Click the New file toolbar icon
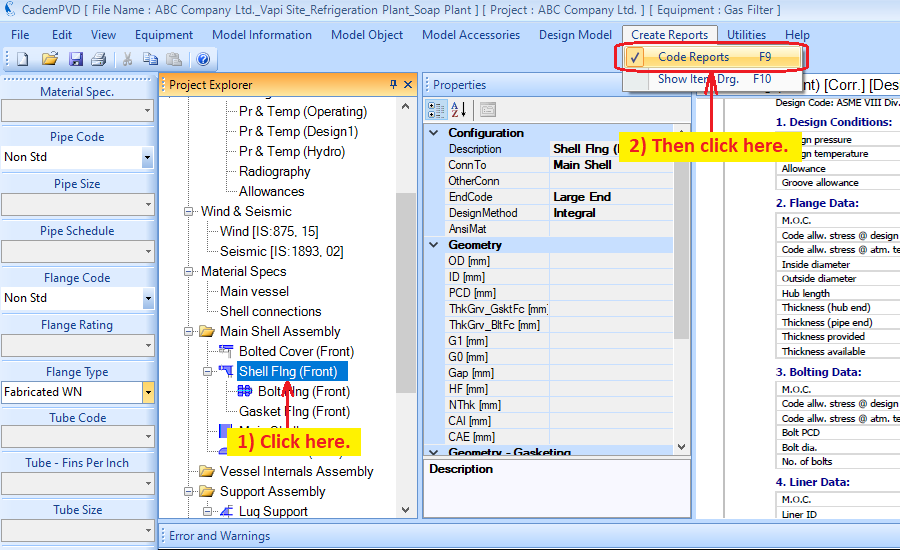This screenshot has width=900, height=550. coord(22,60)
